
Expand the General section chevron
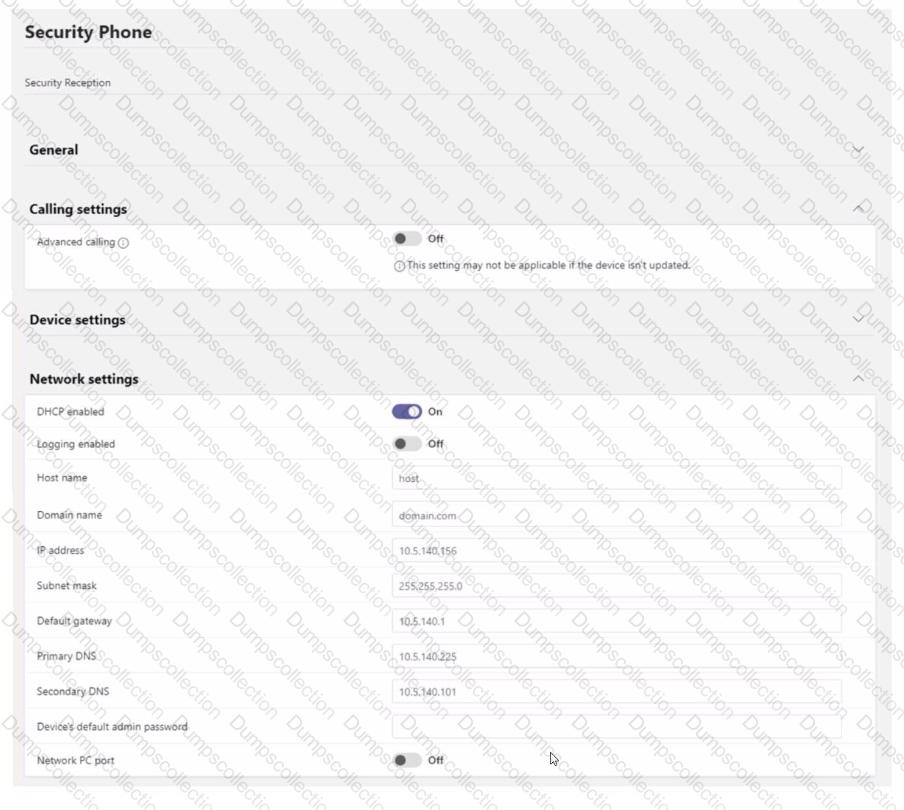(857, 150)
